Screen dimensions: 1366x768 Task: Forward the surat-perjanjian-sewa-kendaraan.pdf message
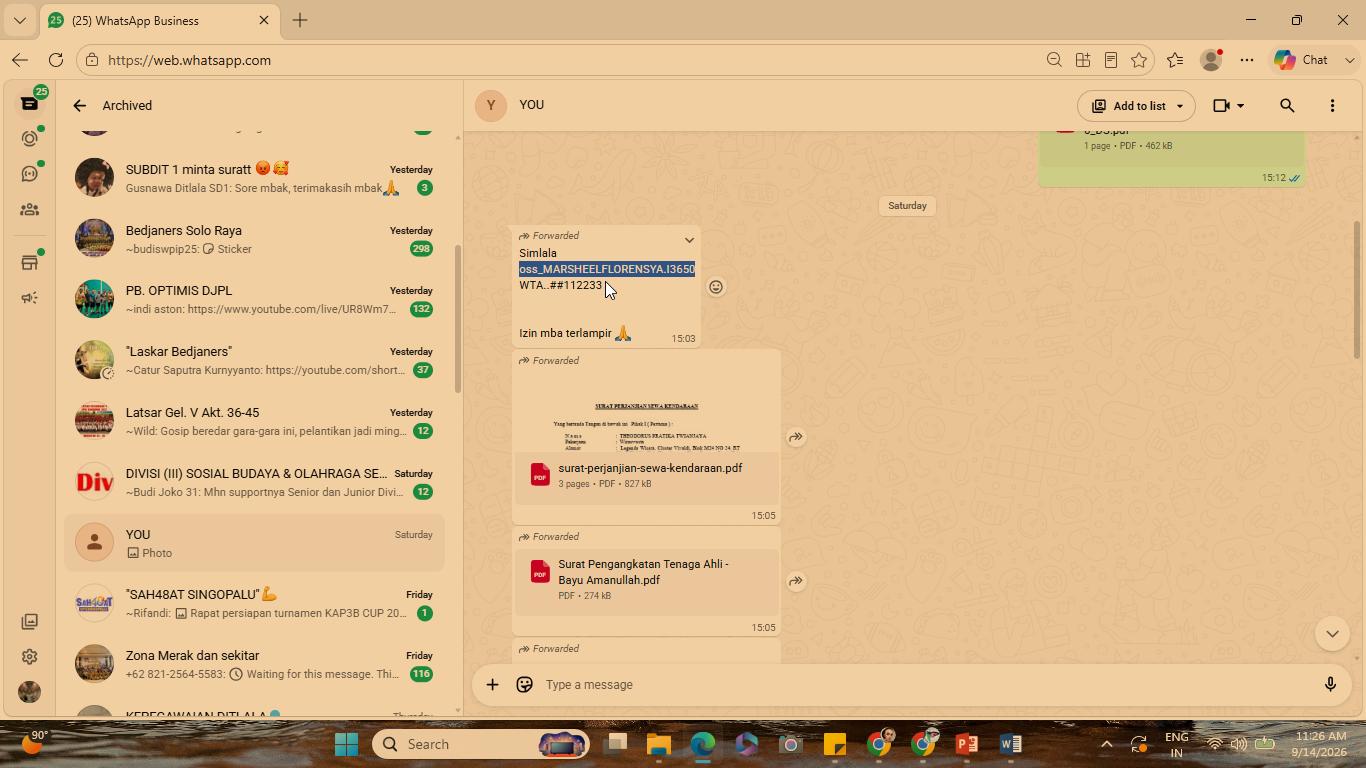tap(796, 437)
